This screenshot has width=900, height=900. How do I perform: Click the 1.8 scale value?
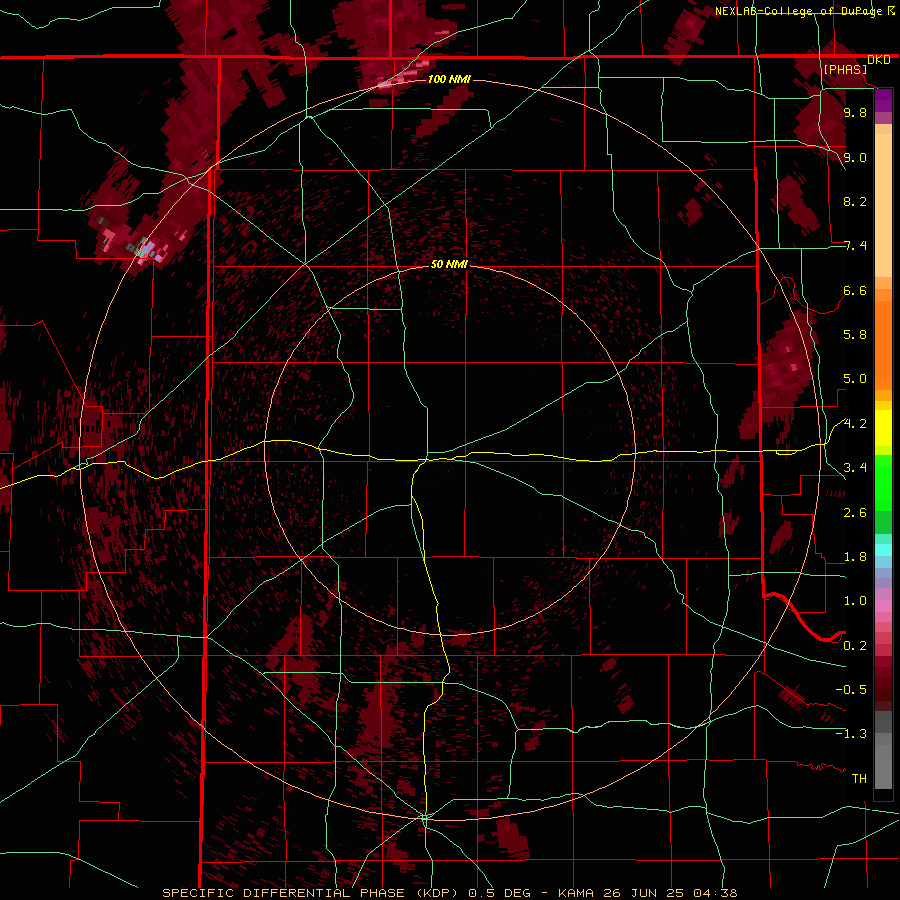click(x=855, y=557)
